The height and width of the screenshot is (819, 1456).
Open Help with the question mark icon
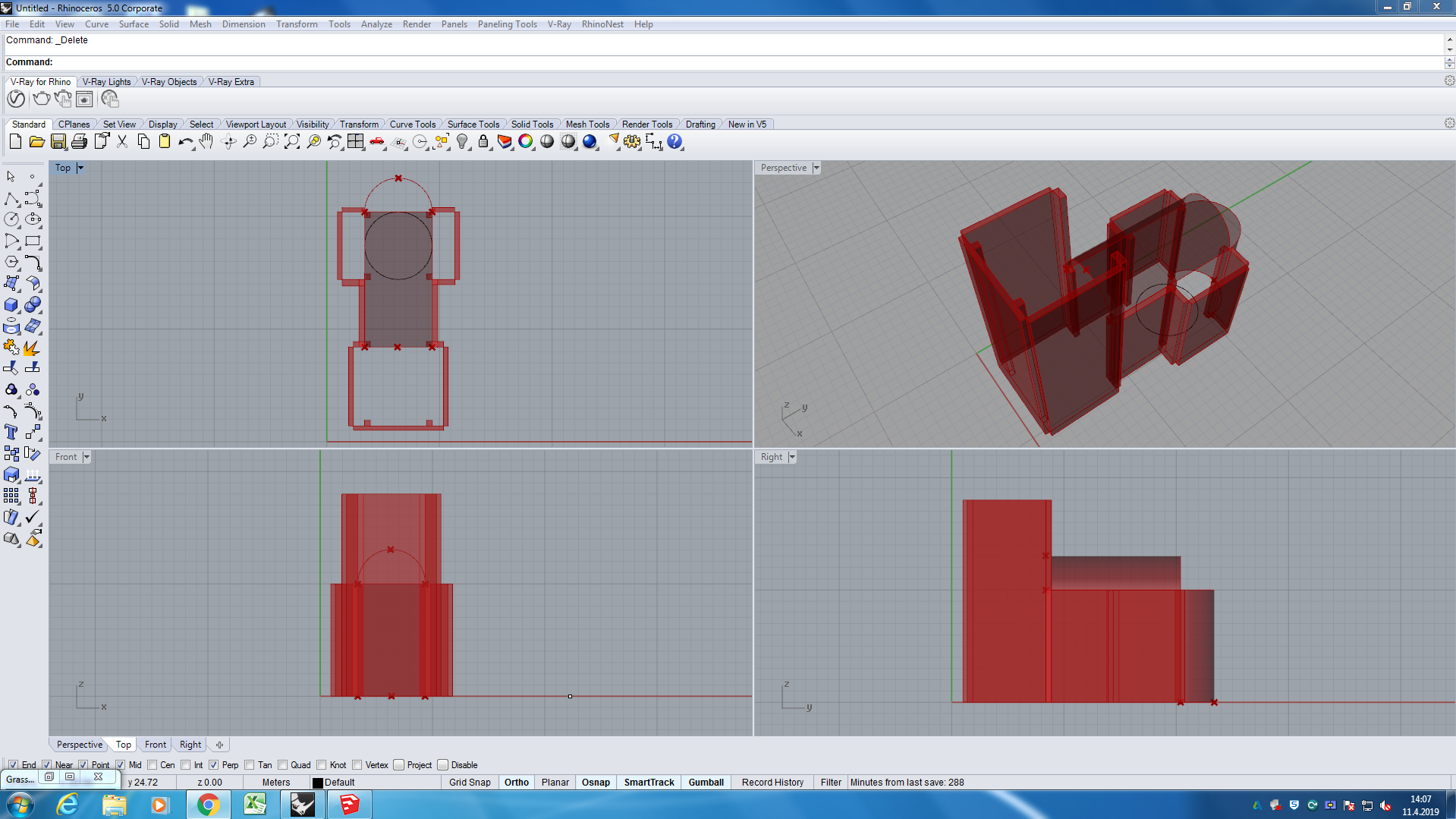coord(674,142)
